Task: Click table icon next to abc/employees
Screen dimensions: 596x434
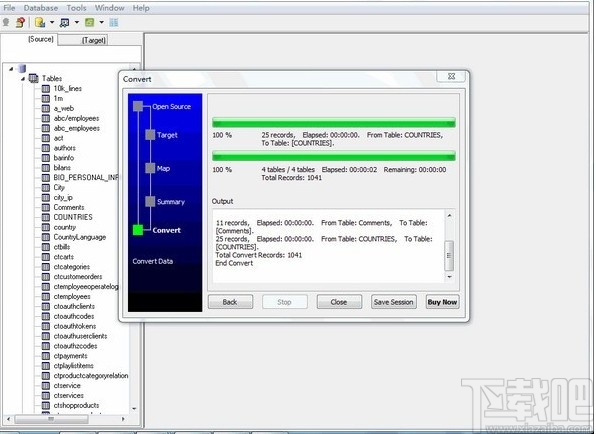Action: pos(46,118)
